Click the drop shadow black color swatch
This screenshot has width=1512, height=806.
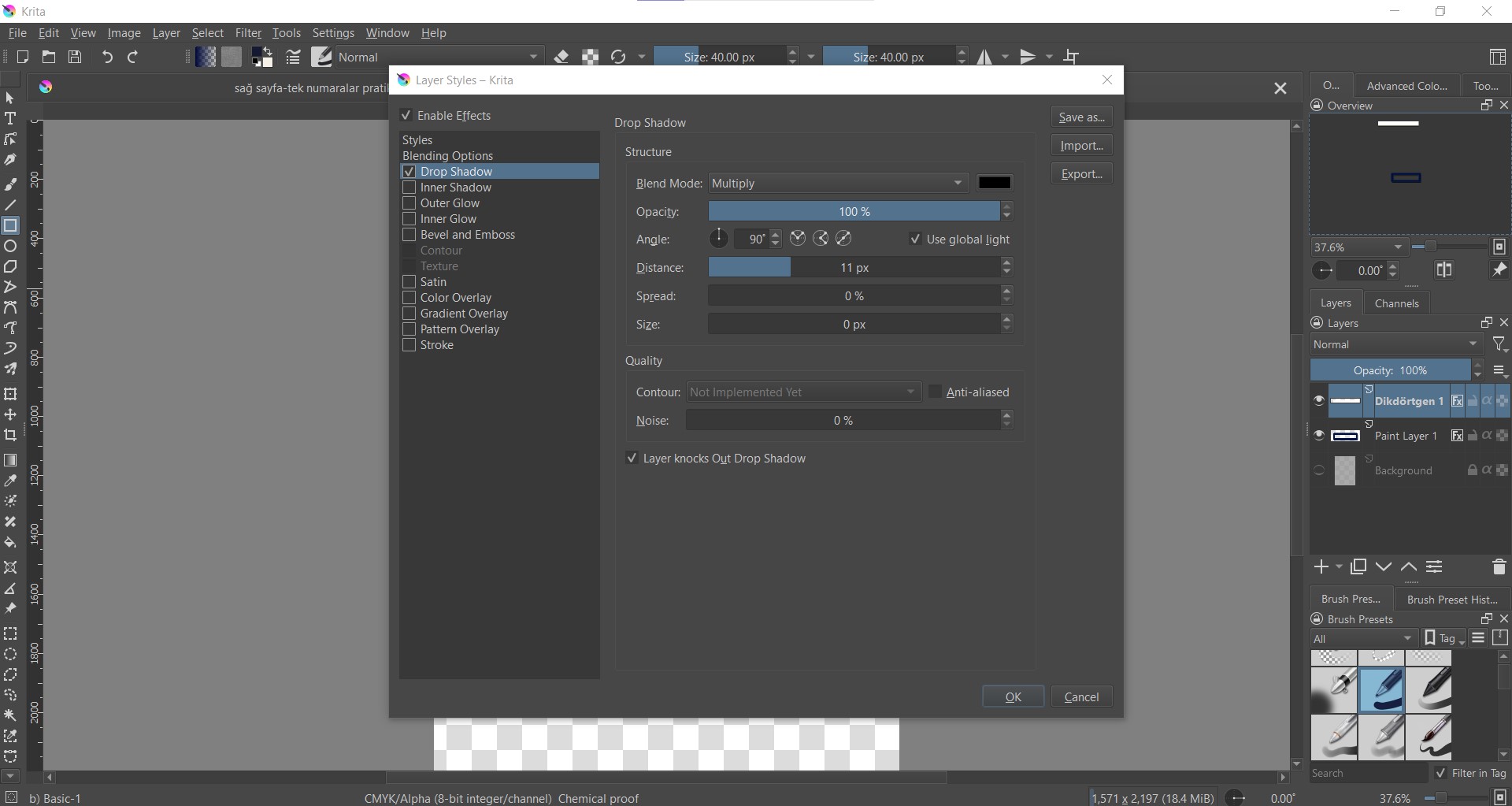(994, 184)
